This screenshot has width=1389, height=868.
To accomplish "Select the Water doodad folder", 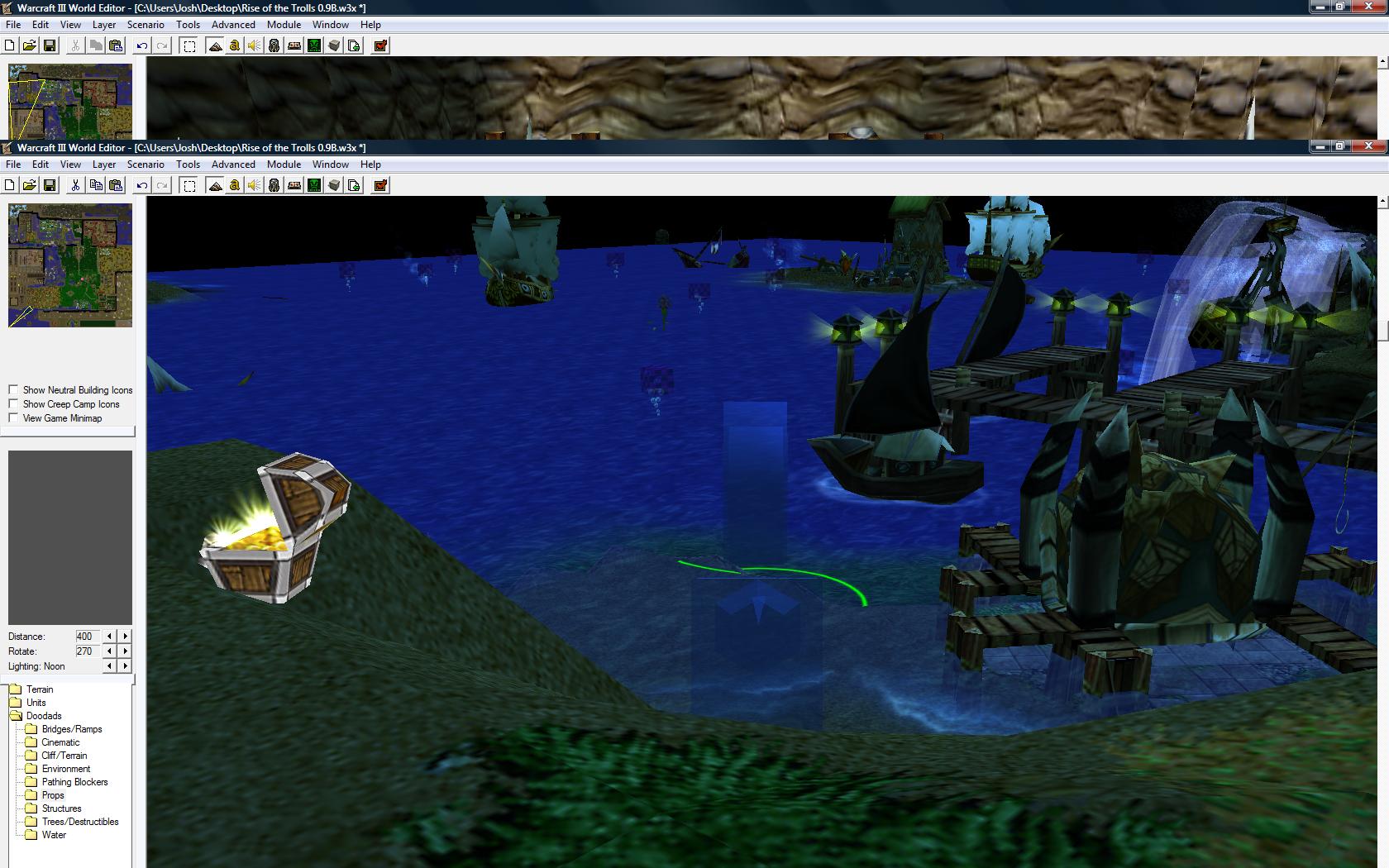I will 46,835.
